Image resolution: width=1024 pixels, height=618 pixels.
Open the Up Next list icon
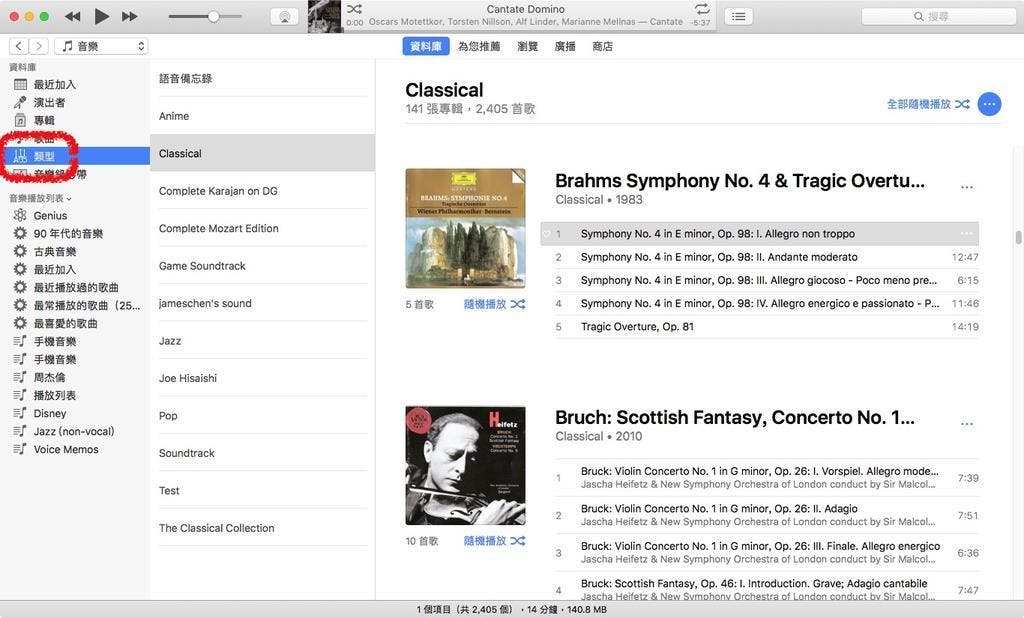click(739, 16)
